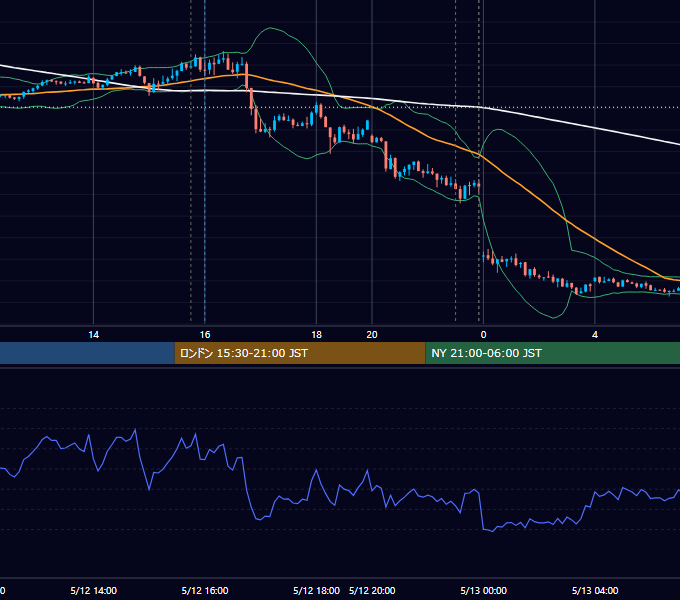Click the 5/12 14:00 time label

pyautogui.click(x=94, y=590)
